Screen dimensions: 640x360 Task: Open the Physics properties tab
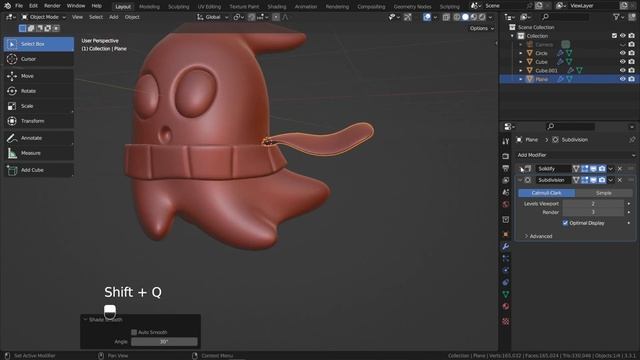[505, 270]
